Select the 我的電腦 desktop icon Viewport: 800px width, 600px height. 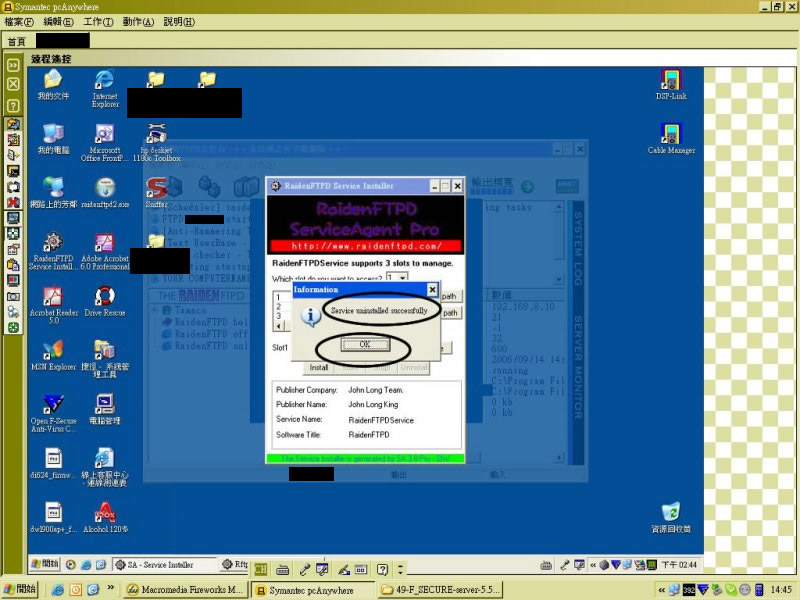(53, 139)
